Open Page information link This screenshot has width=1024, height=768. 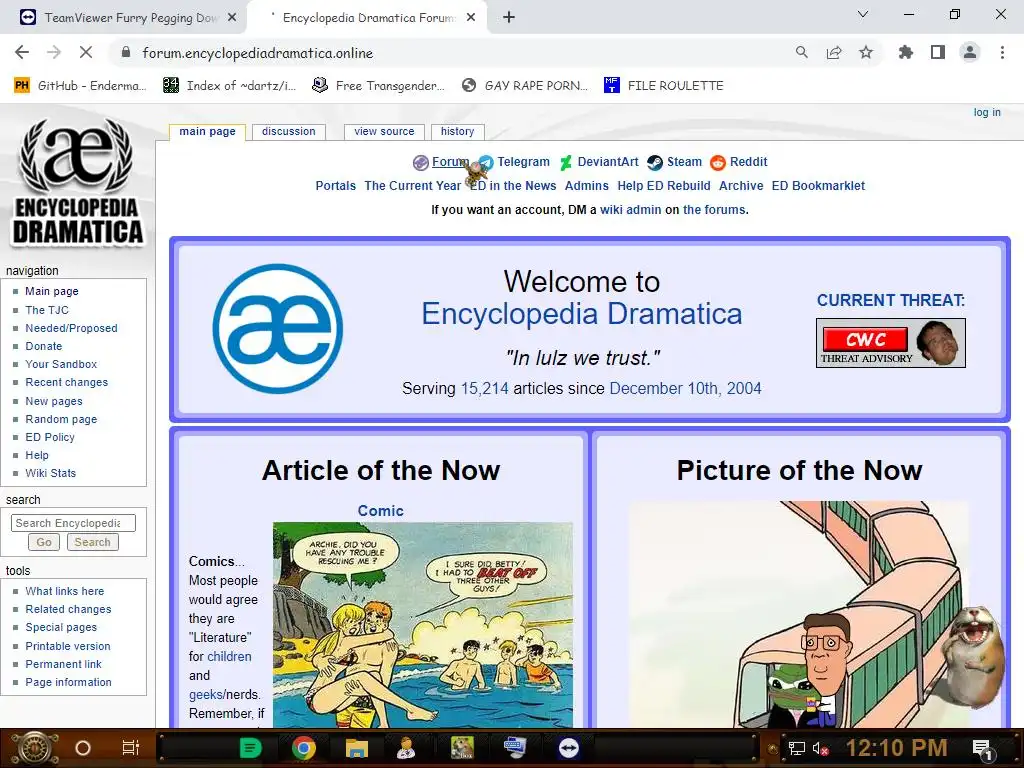point(69,682)
